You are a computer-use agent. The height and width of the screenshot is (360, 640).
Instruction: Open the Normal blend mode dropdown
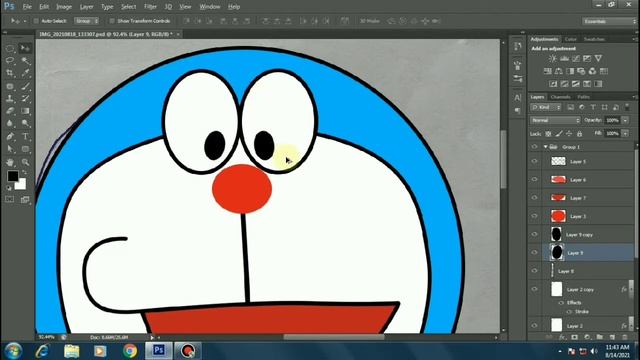[x=555, y=120]
